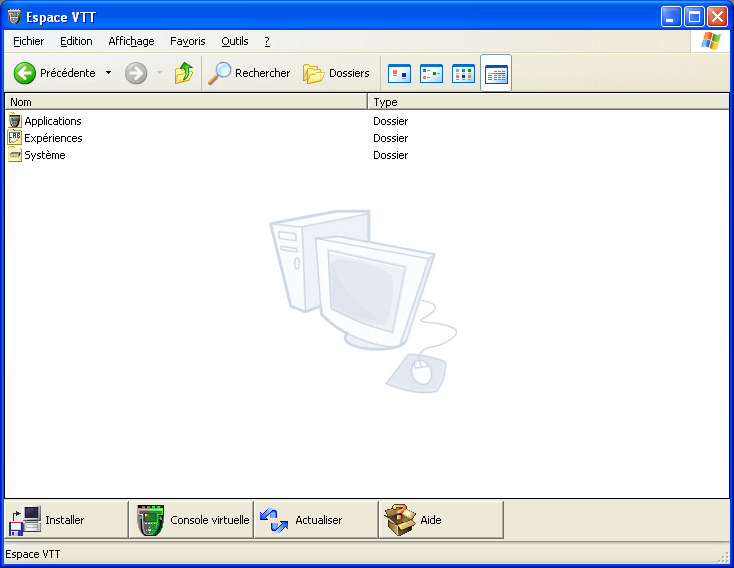The height and width of the screenshot is (568, 734).
Task: Select the Système folder icon
Action: pos(15,155)
